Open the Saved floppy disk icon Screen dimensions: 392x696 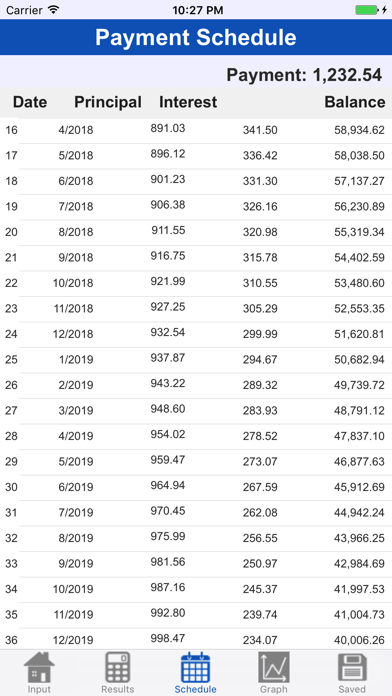[x=352, y=667]
